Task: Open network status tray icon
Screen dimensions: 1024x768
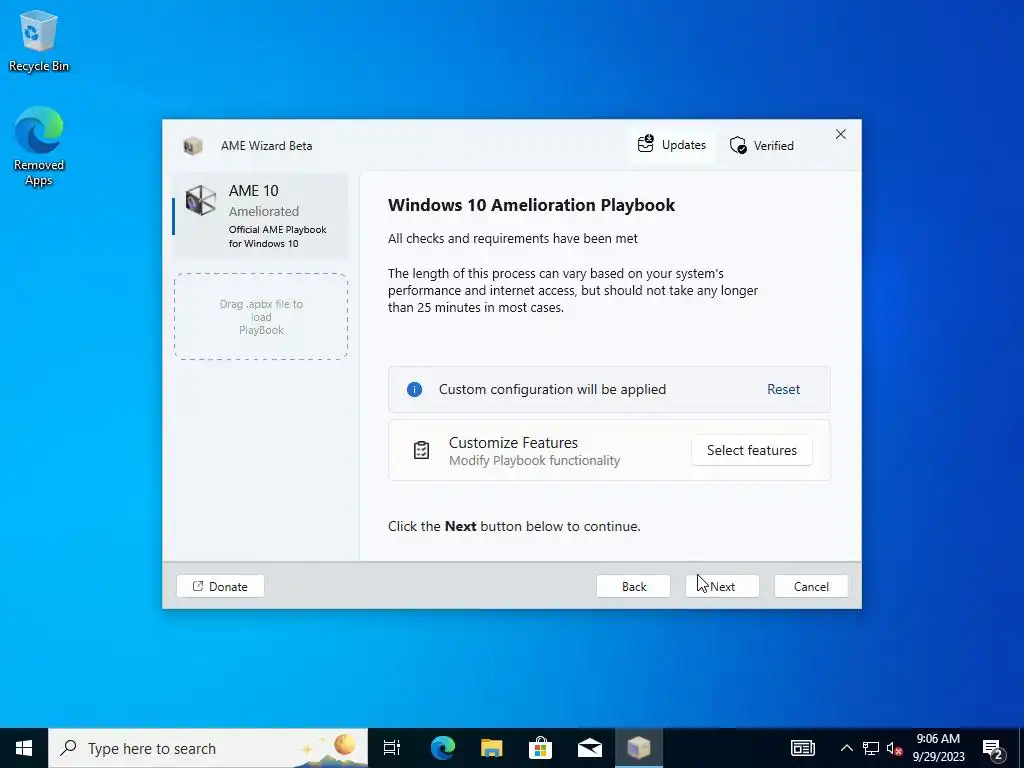Action: point(871,748)
